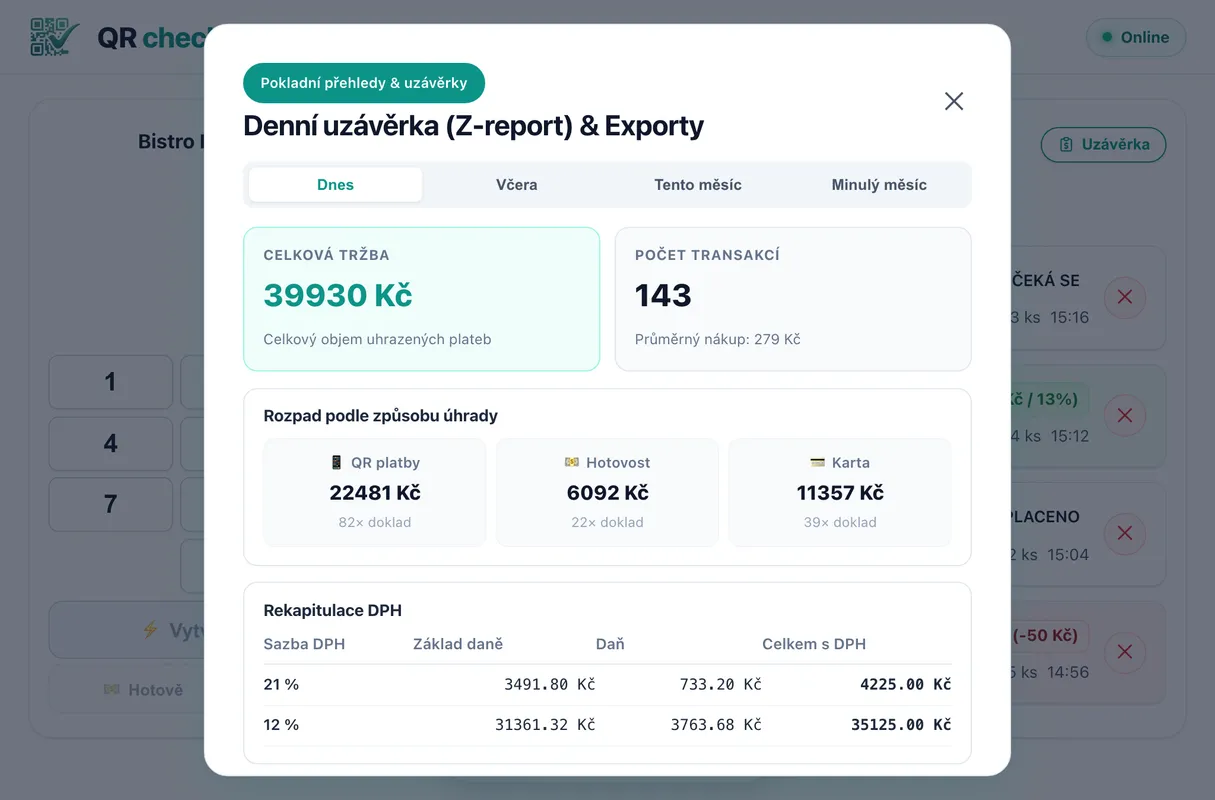Click the Celkem s DPH column header
The image size is (1215, 800).
click(x=814, y=644)
